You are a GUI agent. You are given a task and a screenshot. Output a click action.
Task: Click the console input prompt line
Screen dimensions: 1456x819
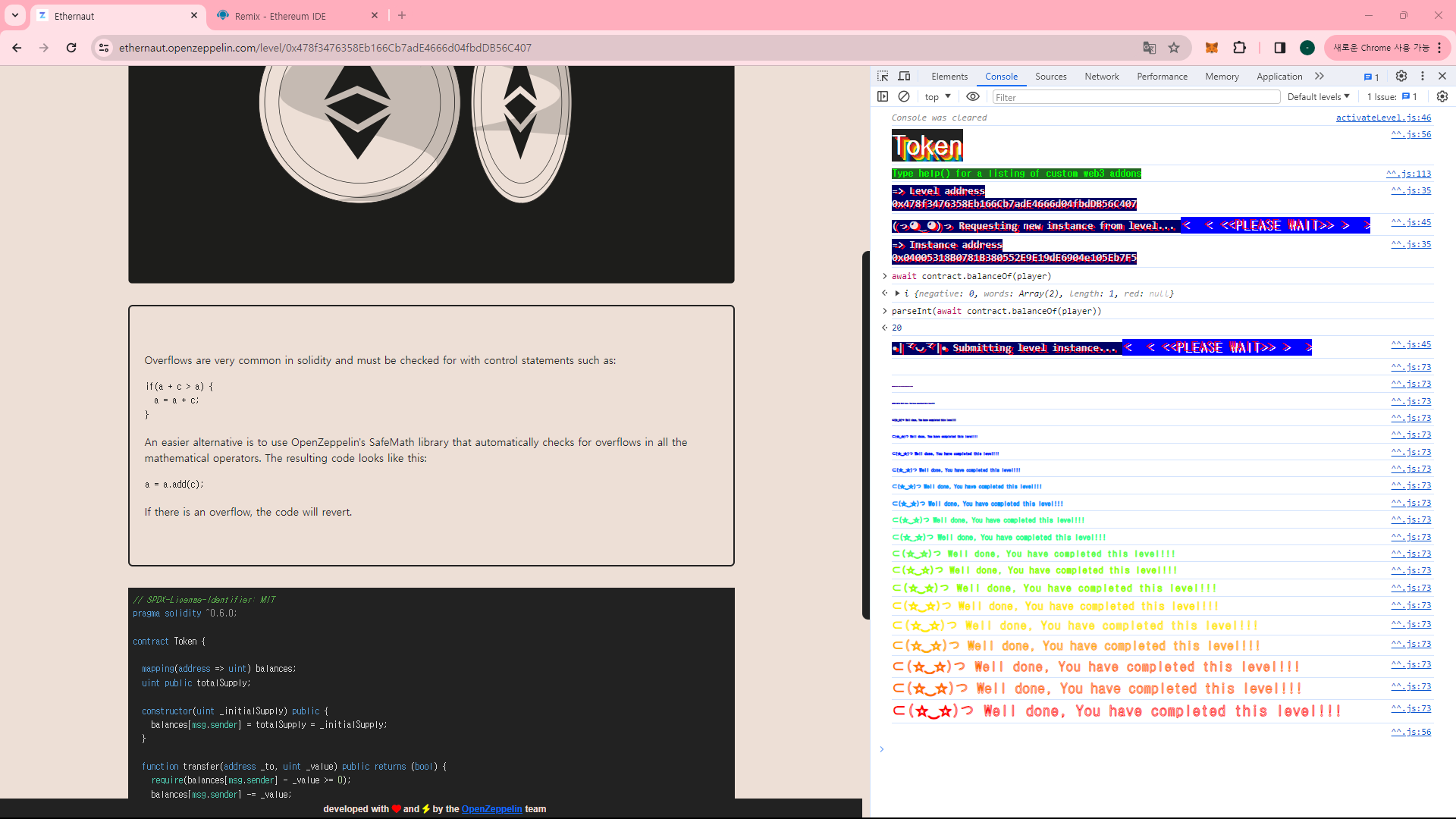click(x=1160, y=749)
